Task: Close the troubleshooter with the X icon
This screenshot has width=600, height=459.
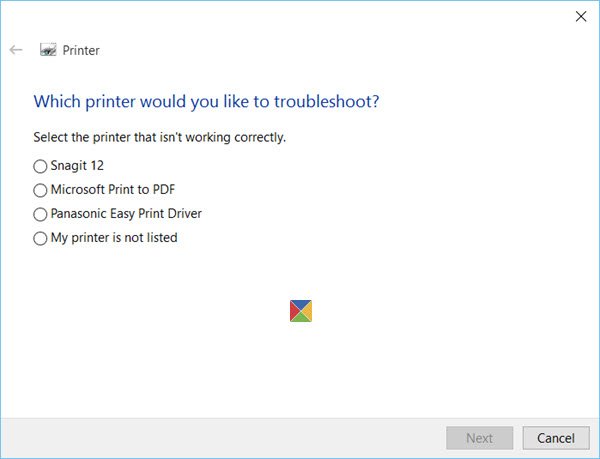Action: click(x=581, y=16)
